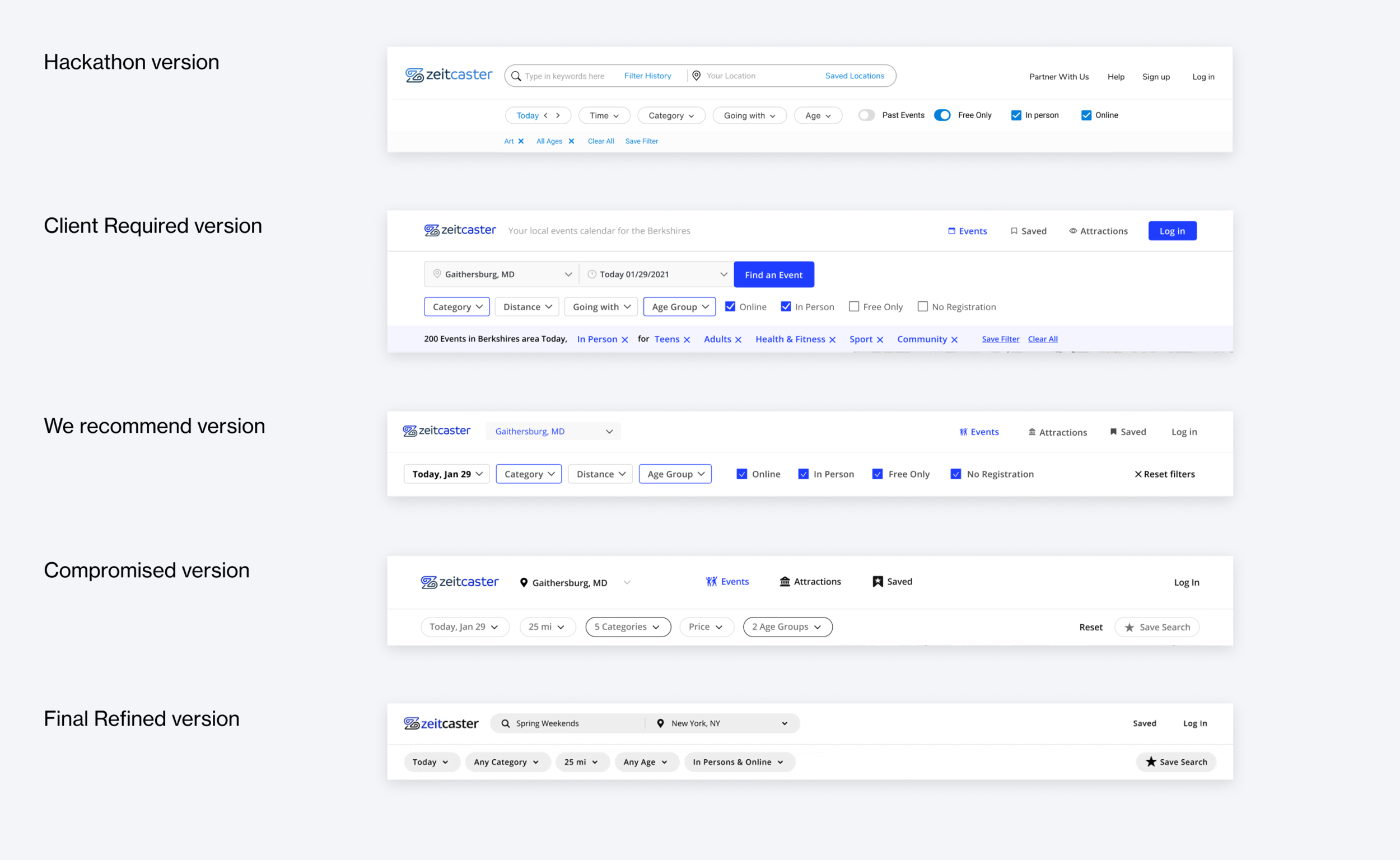Open Distance dropdown in Client Required version

click(527, 307)
